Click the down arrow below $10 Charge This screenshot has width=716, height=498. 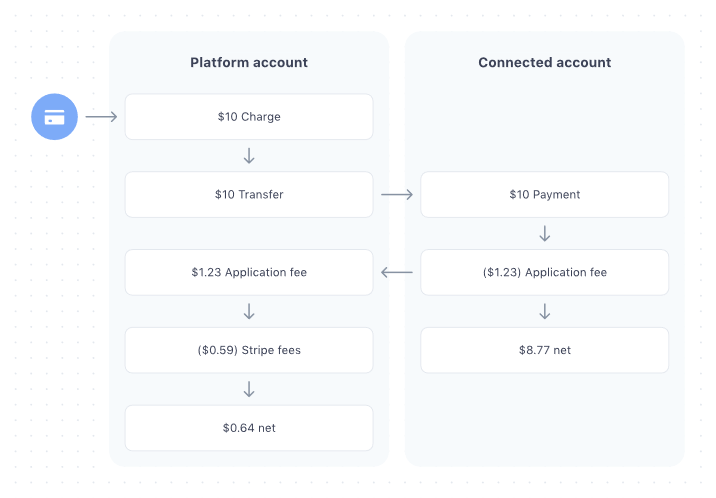(x=249, y=156)
